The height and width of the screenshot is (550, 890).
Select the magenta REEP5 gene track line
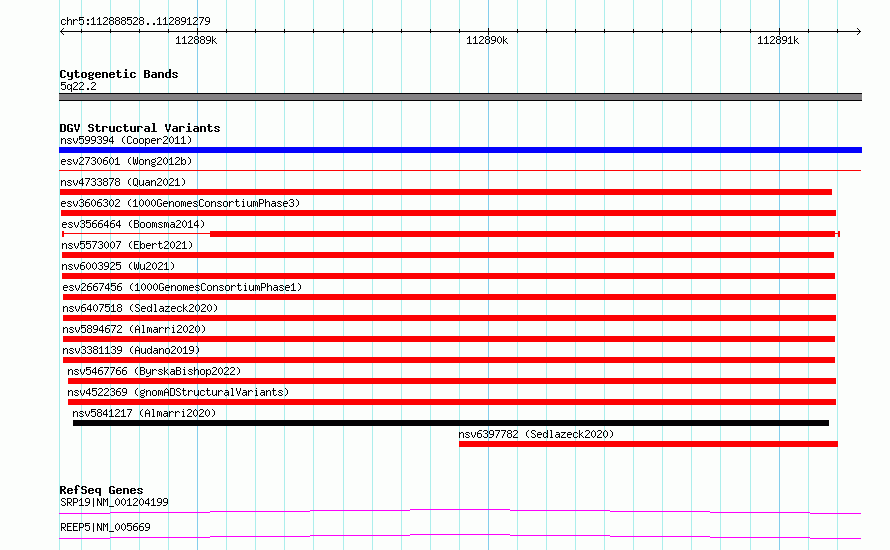(460, 536)
